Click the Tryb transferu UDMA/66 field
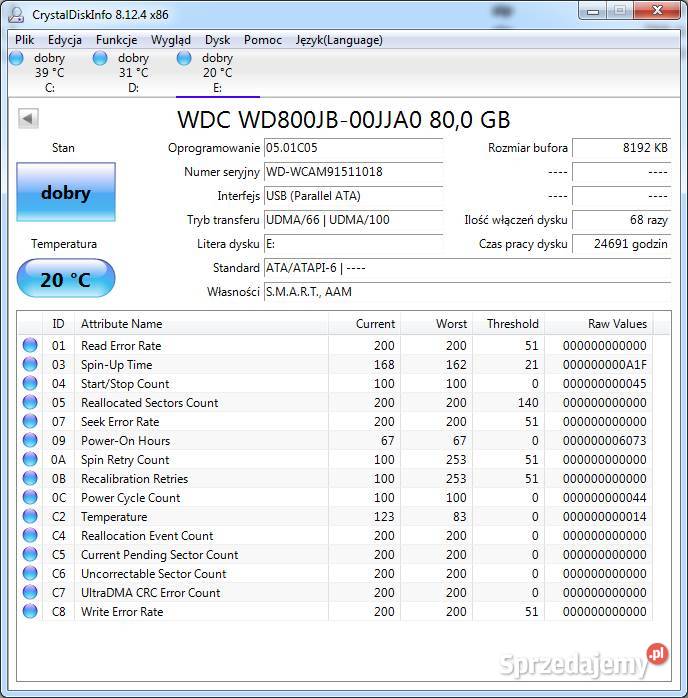The image size is (688, 698). (x=353, y=220)
